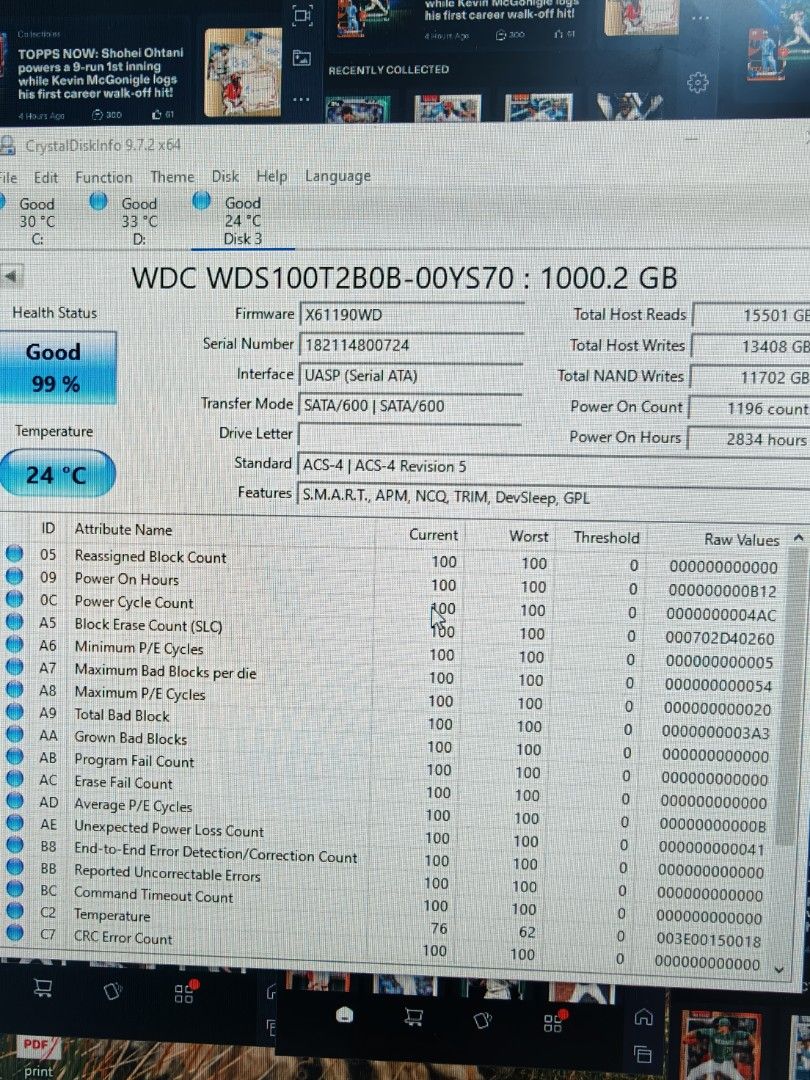Image resolution: width=810 pixels, height=1080 pixels.
Task: Click status icon of CRC Error Count row
Action: click(x=14, y=933)
